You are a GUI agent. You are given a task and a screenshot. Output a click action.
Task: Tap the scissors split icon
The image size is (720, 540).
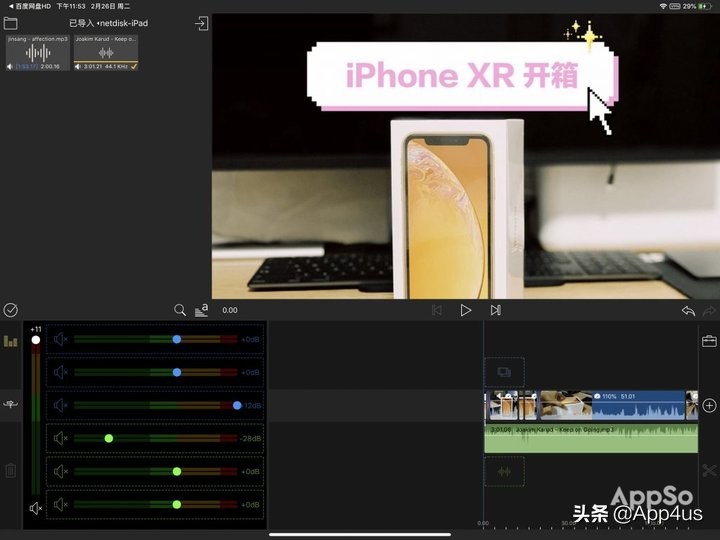[709, 471]
